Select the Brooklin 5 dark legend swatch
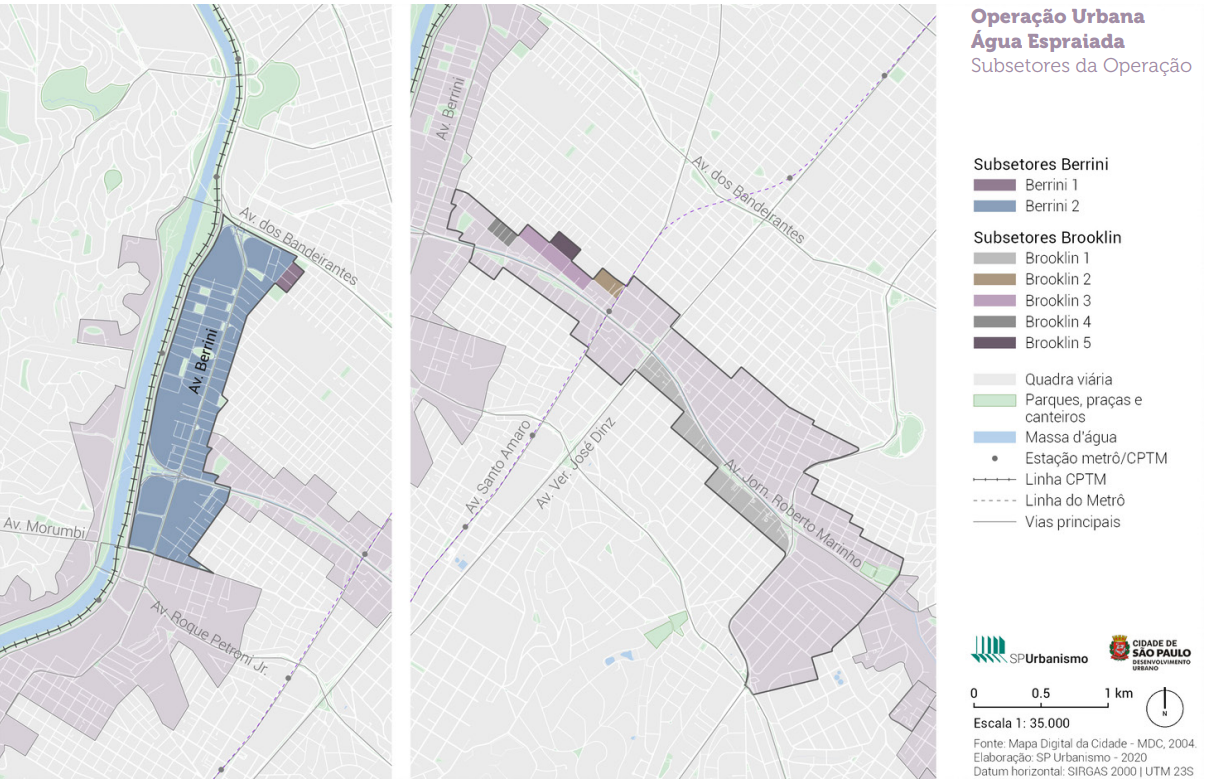Viewport: 1208px width, 779px height. pos(994,343)
